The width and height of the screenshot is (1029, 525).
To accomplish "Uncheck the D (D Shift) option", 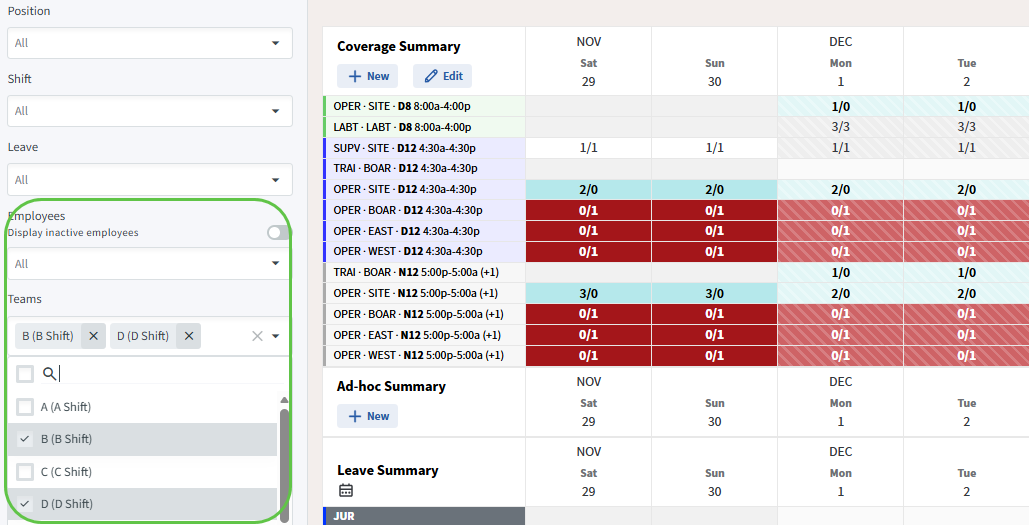I will coord(26,504).
